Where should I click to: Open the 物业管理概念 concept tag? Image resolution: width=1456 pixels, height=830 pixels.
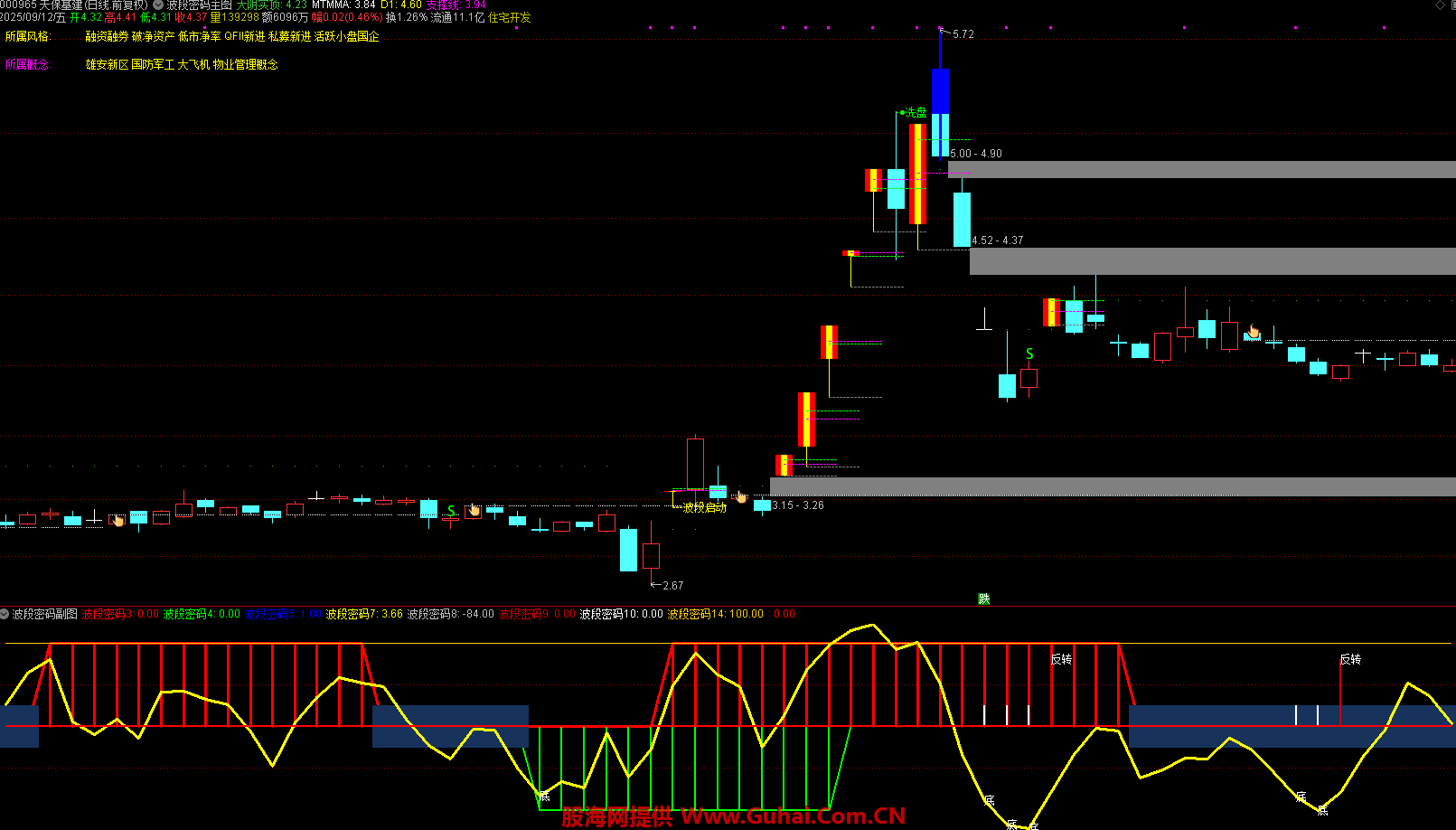[245, 64]
